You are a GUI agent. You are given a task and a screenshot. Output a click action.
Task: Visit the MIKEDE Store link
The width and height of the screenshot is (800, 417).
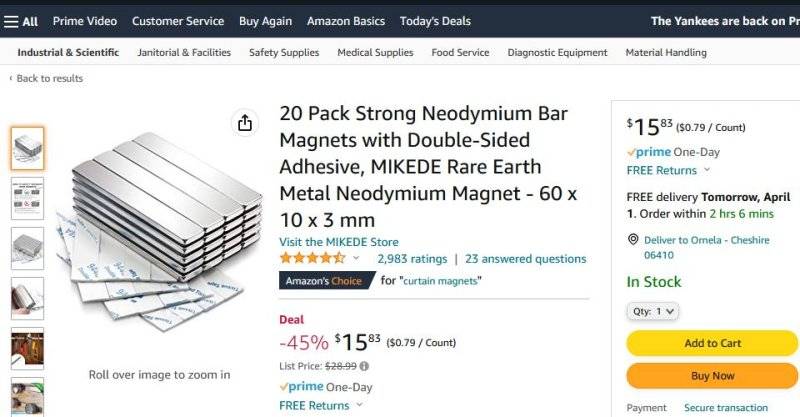338,242
